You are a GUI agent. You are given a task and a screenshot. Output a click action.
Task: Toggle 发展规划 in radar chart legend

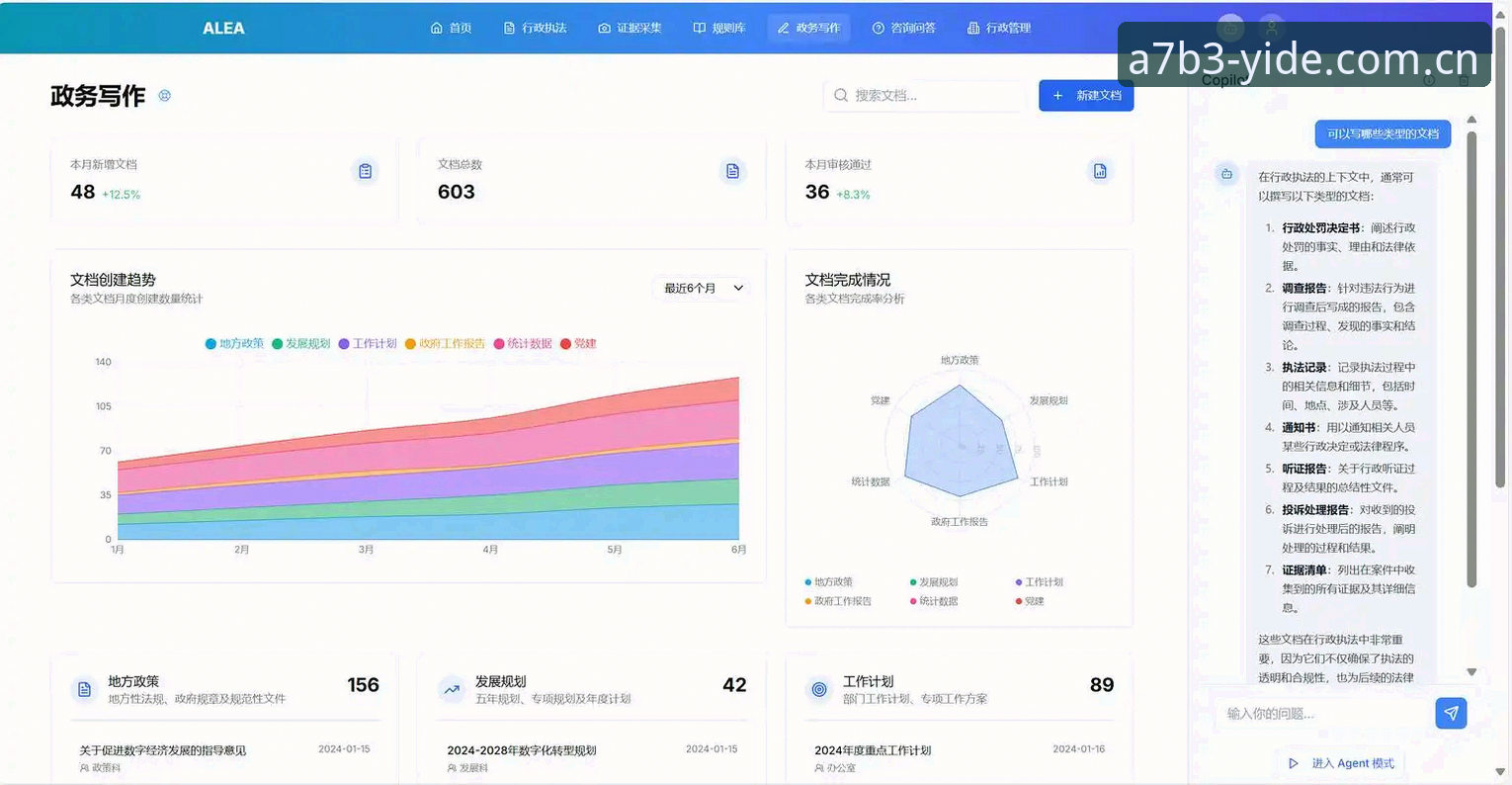[933, 582]
